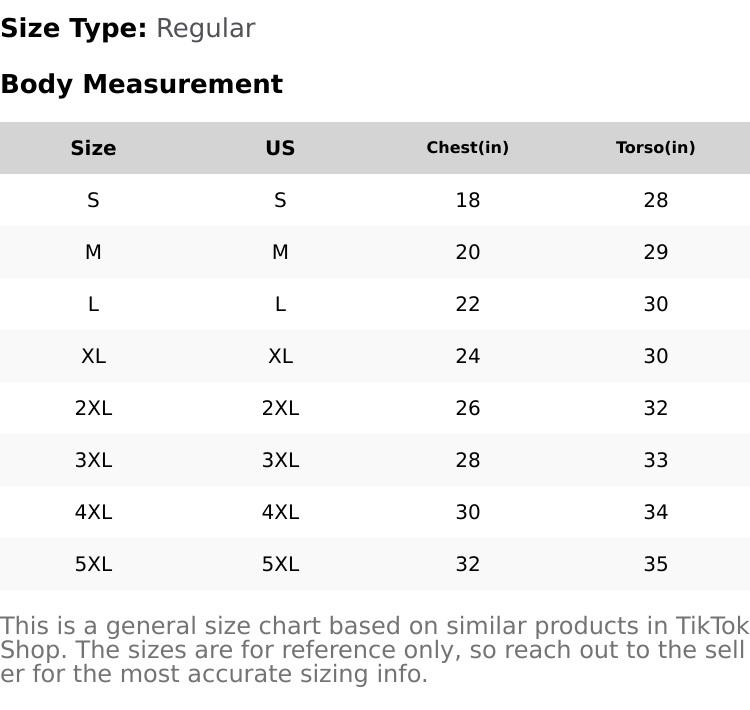Select chest value 18 in the S row

(467, 200)
